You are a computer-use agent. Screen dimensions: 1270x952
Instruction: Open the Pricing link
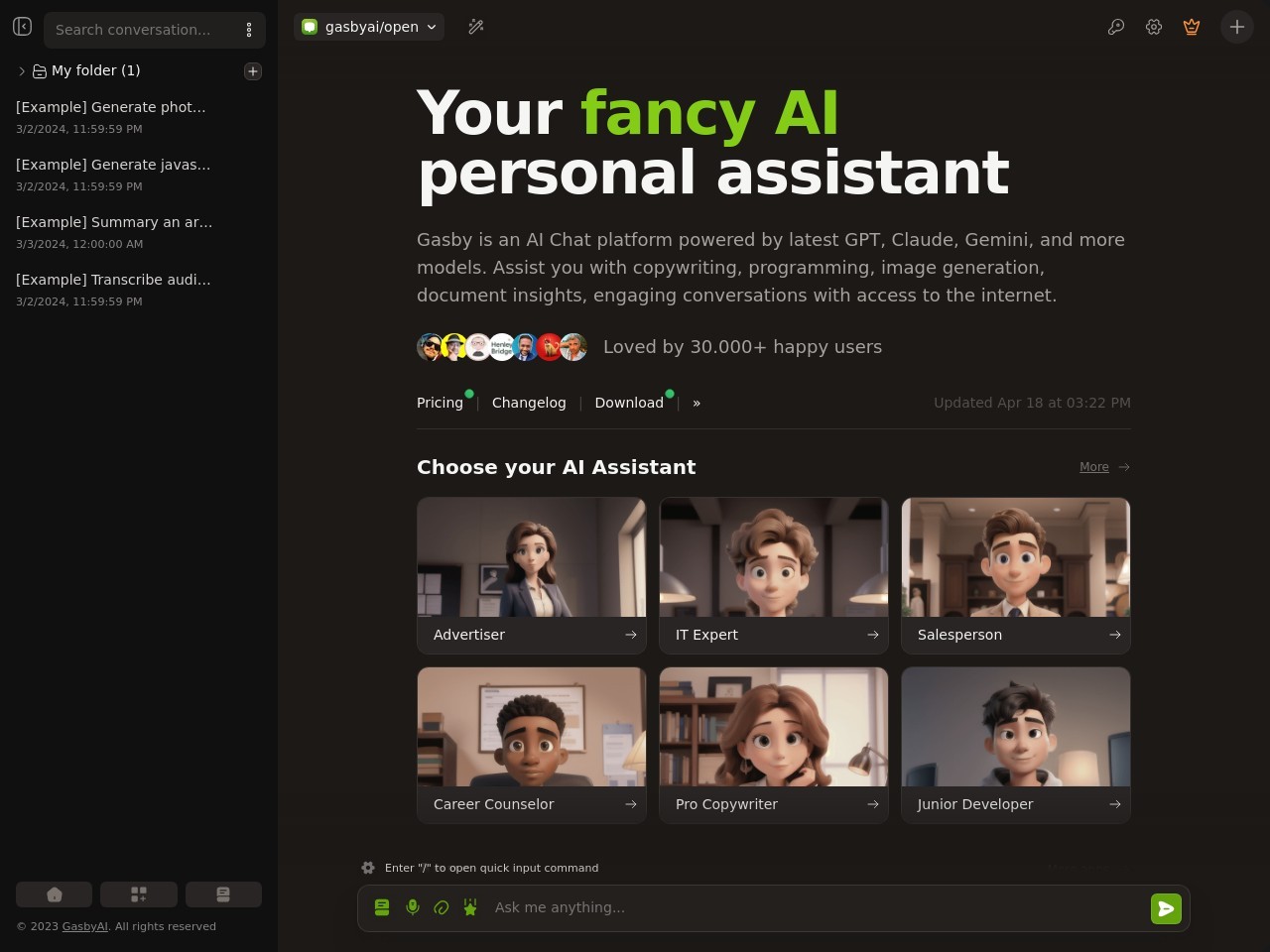(x=440, y=403)
